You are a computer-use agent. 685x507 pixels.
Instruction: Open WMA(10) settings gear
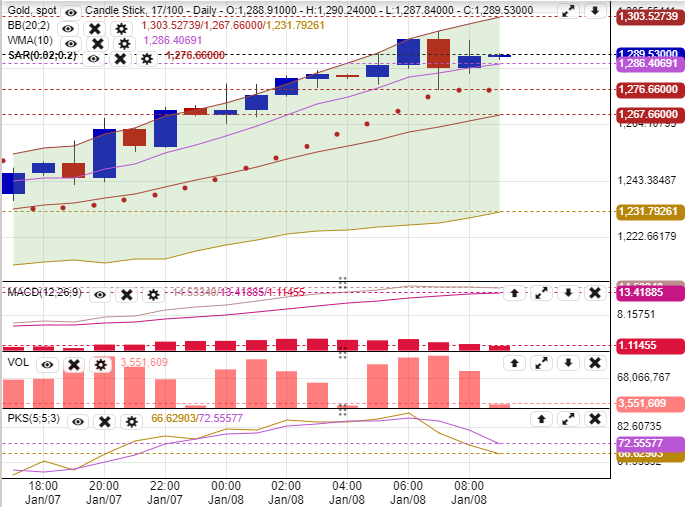coord(123,44)
